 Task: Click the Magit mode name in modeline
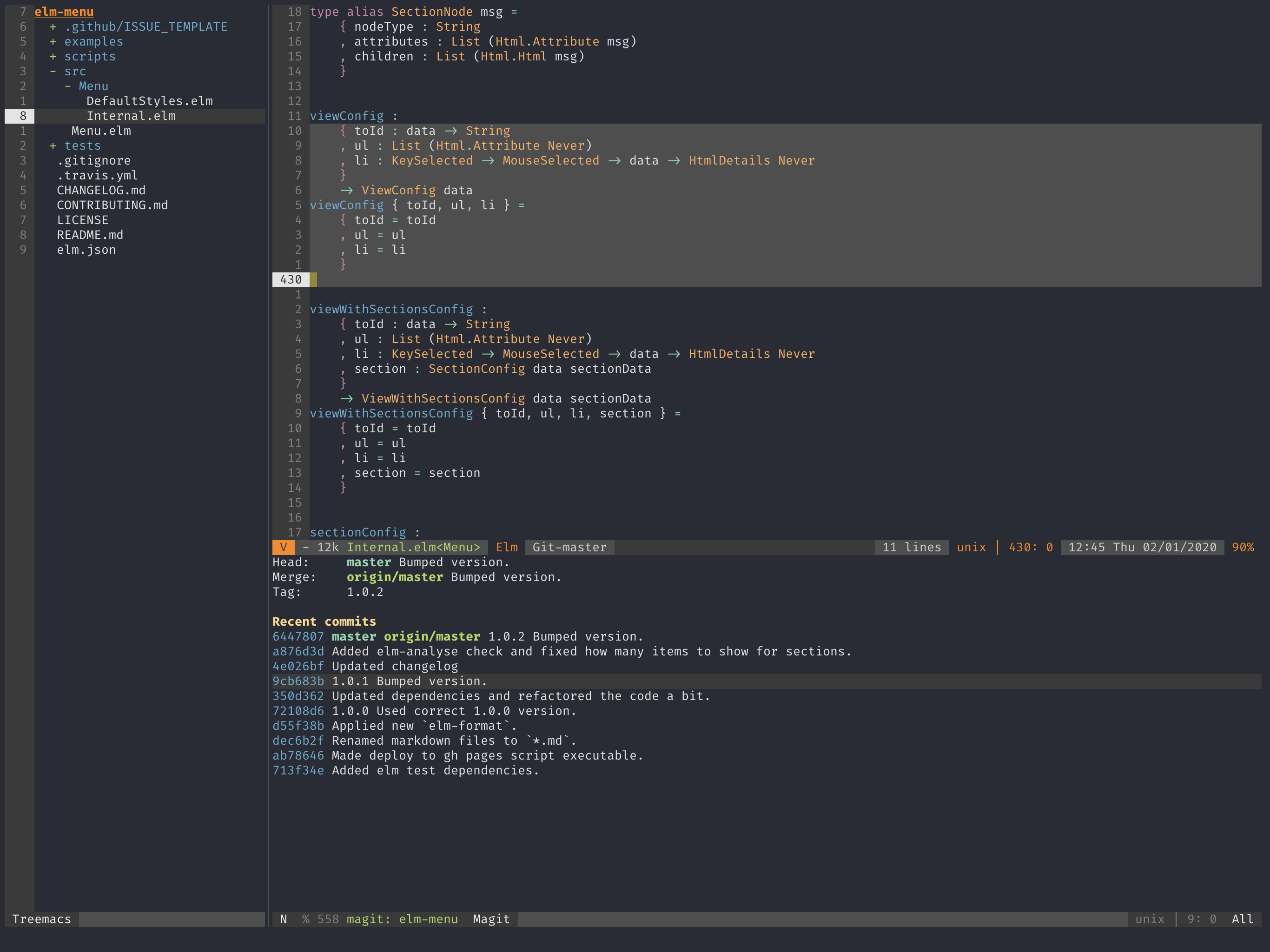[491, 920]
